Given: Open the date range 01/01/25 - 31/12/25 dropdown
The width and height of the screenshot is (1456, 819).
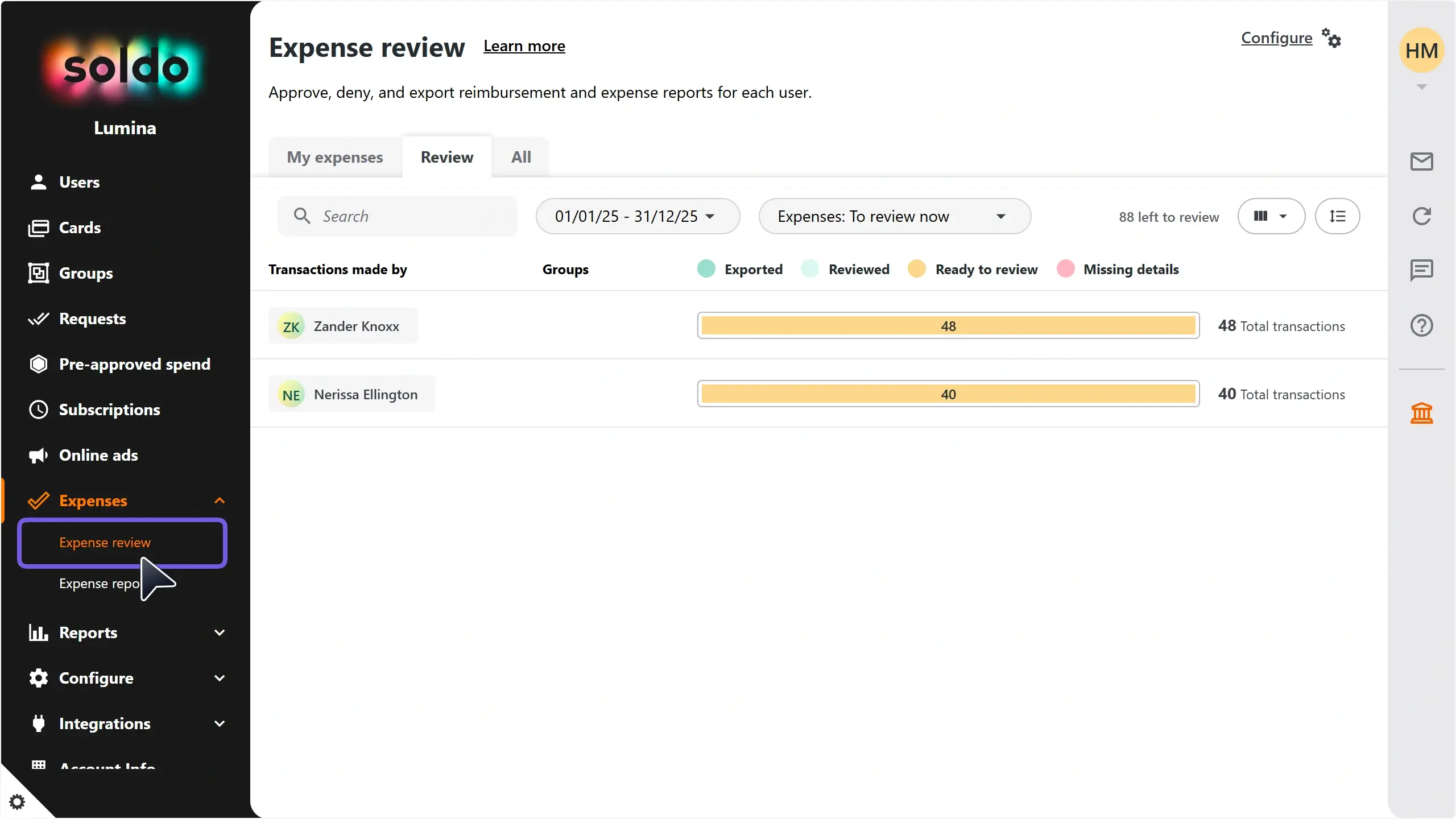Looking at the screenshot, I should click(638, 216).
